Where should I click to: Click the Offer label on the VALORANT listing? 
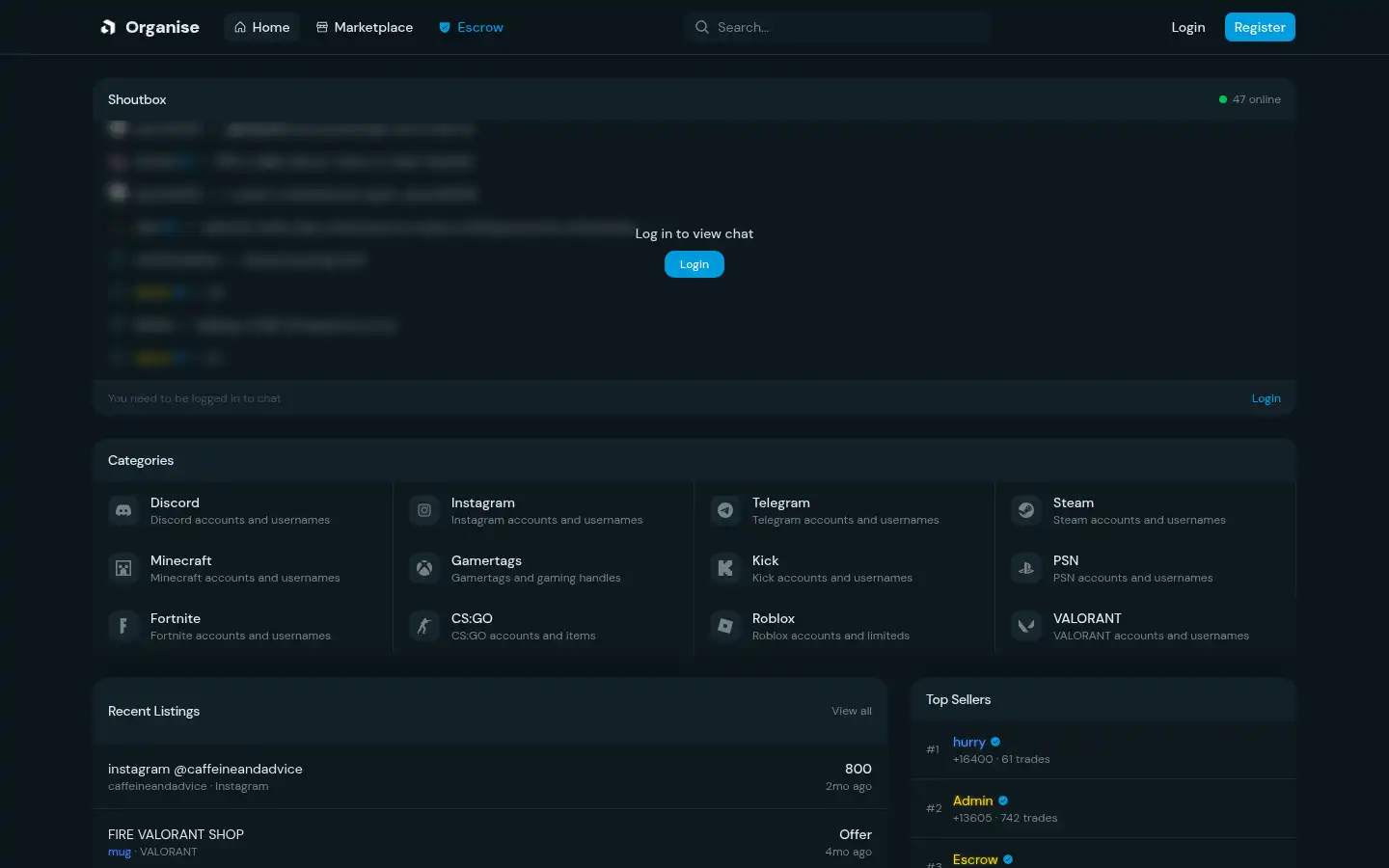[856, 834]
